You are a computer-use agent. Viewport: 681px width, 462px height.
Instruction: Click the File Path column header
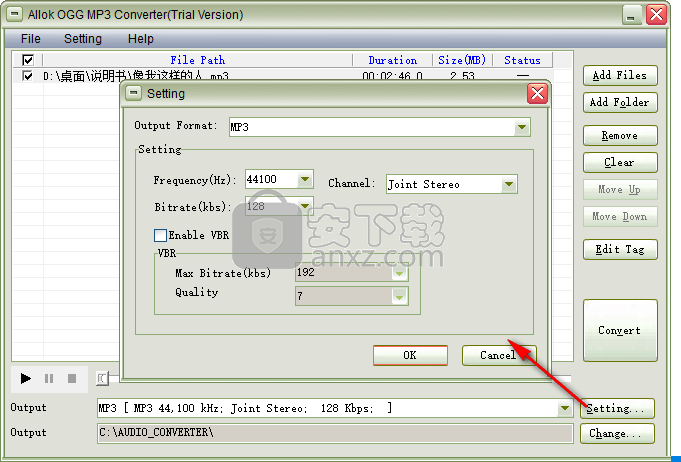198,60
